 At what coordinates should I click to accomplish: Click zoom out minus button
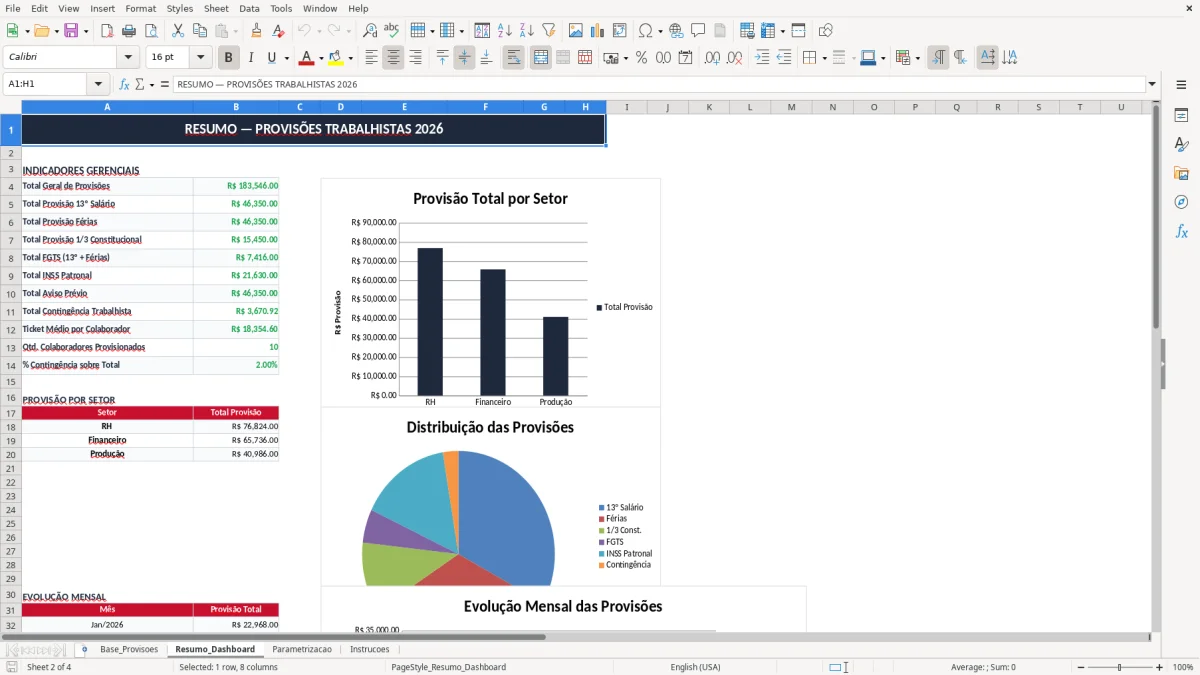[x=1079, y=667]
